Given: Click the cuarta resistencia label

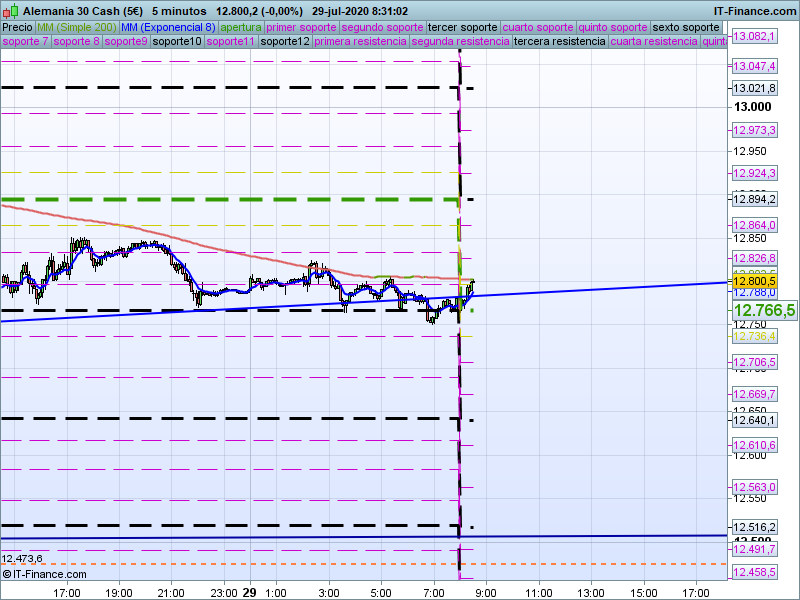Looking at the screenshot, I should pyautogui.click(x=654, y=42).
